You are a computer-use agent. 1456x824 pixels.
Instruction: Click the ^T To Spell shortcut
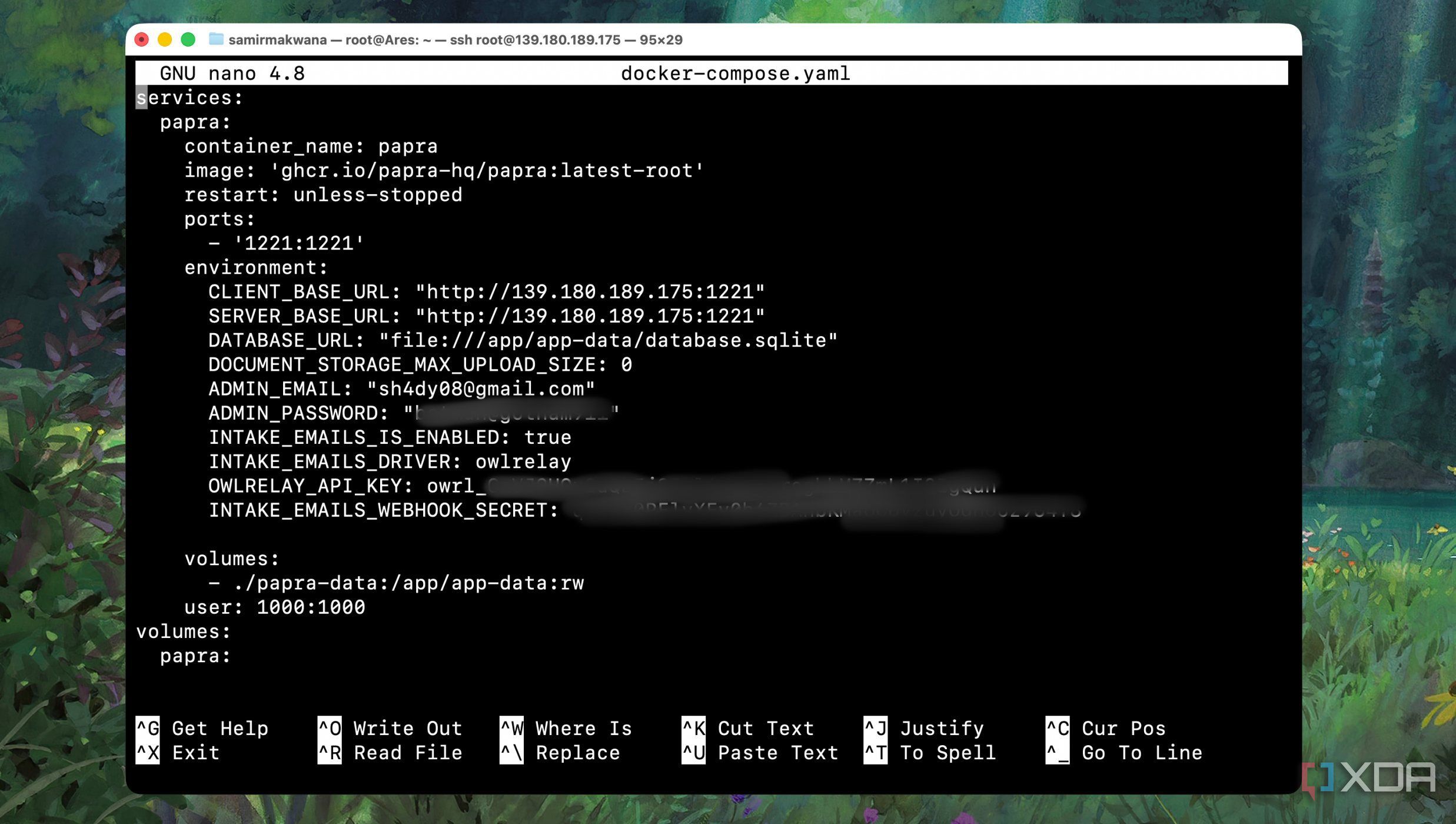click(x=930, y=753)
